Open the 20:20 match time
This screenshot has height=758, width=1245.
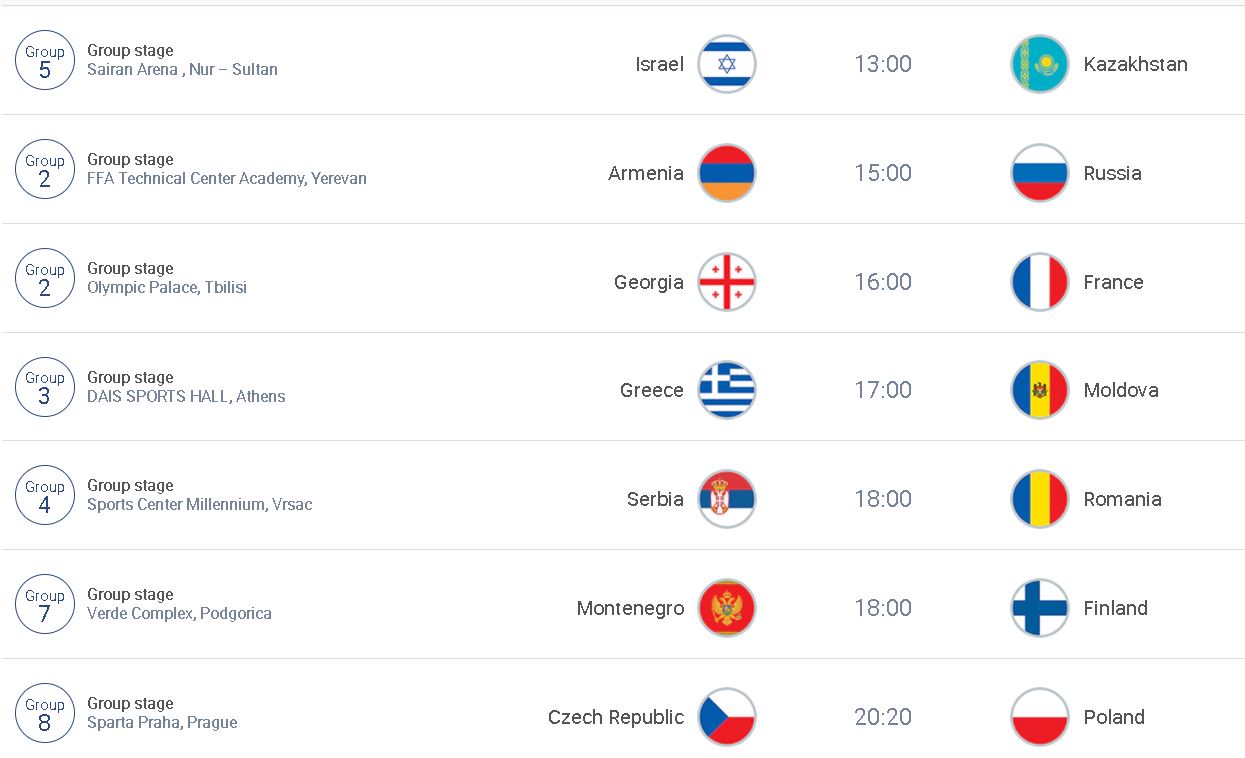tap(883, 717)
